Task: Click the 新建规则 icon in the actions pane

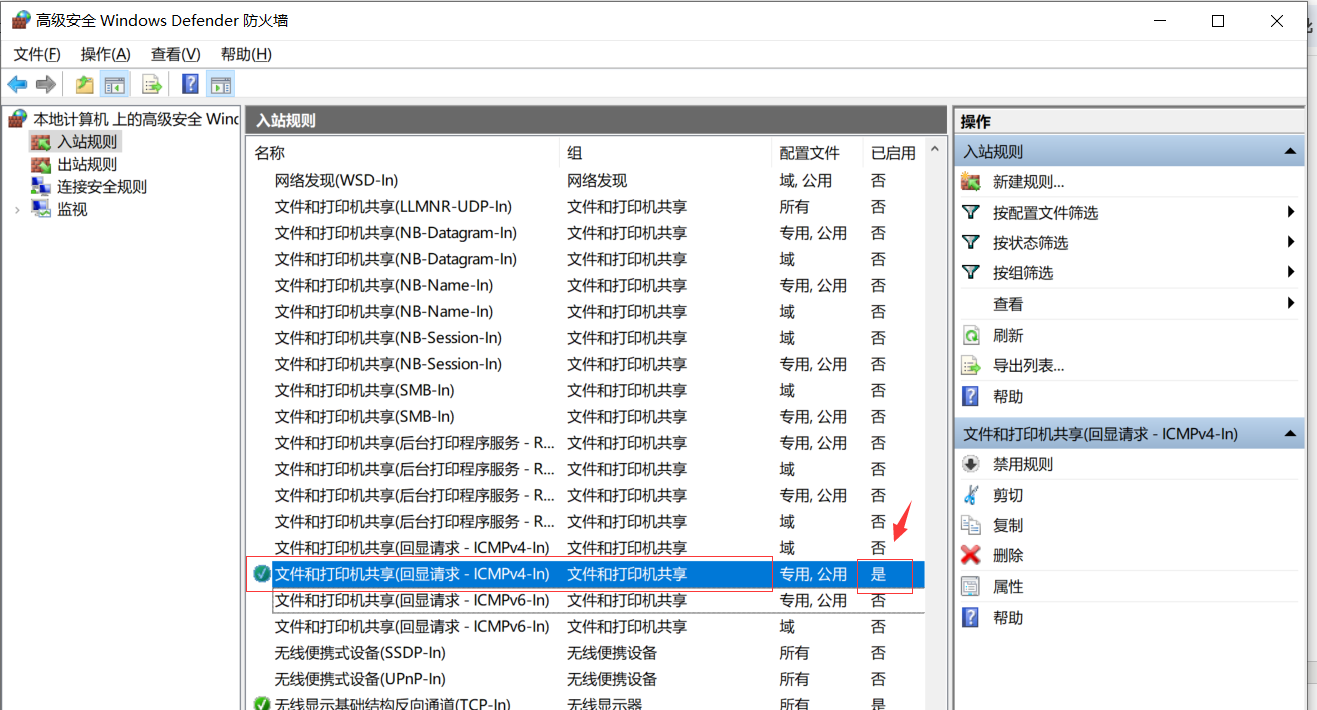Action: (970, 182)
